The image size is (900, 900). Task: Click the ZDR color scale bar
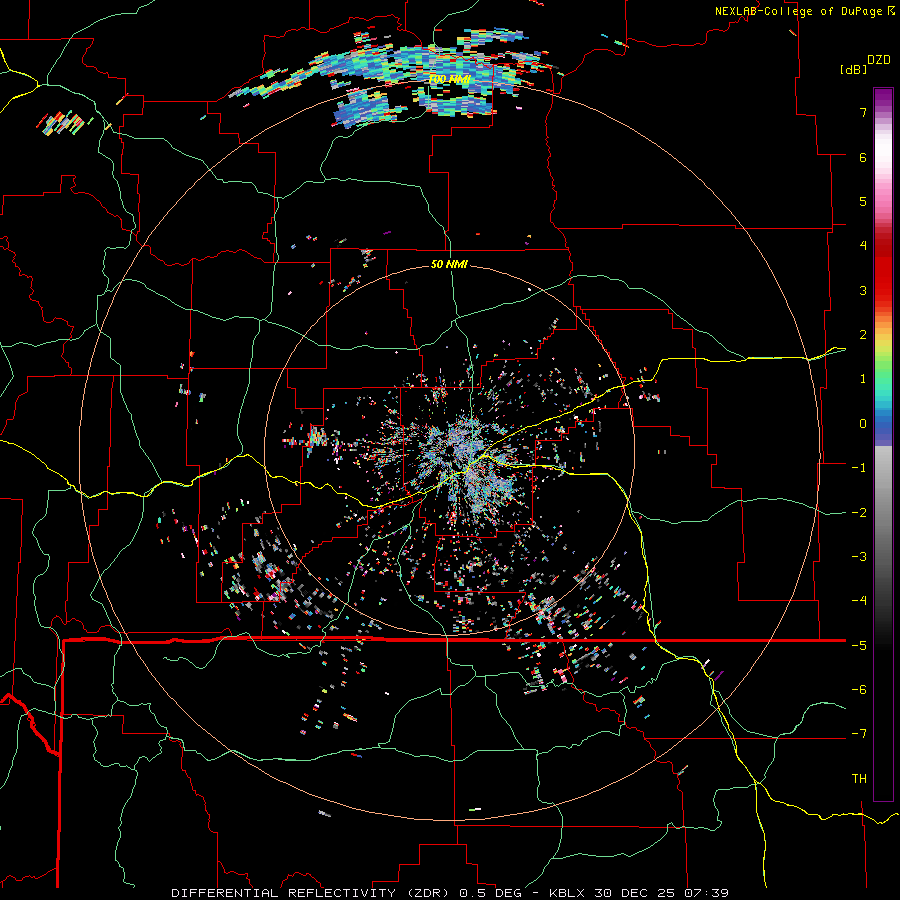[x=883, y=444]
